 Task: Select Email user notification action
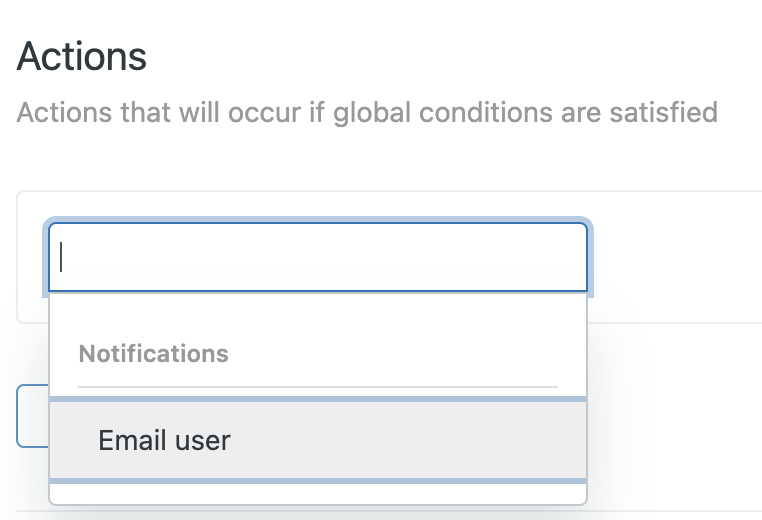click(165, 440)
